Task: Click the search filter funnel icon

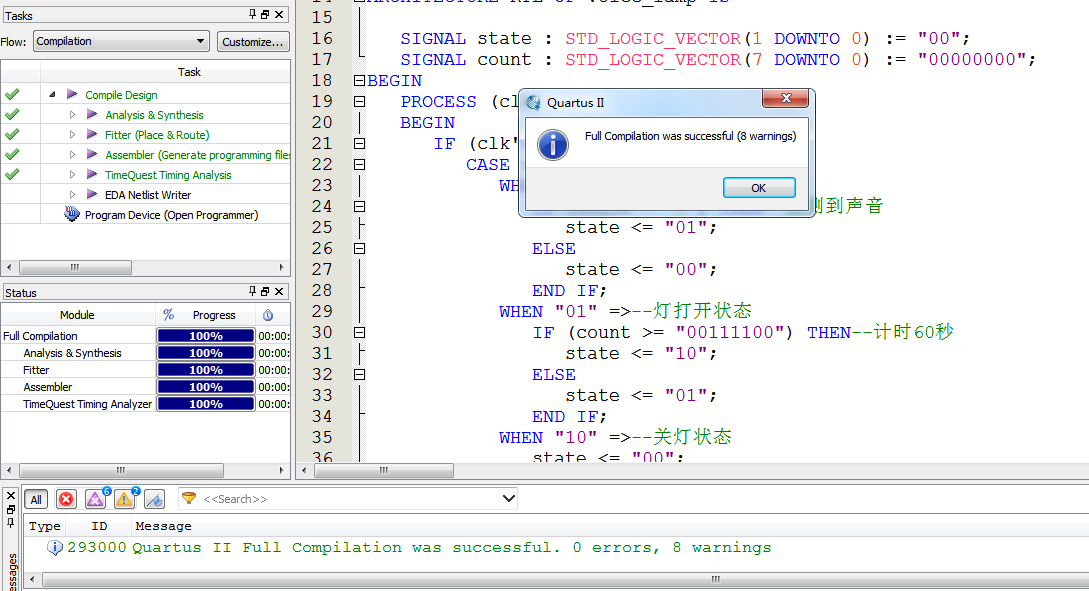Action: [189, 498]
